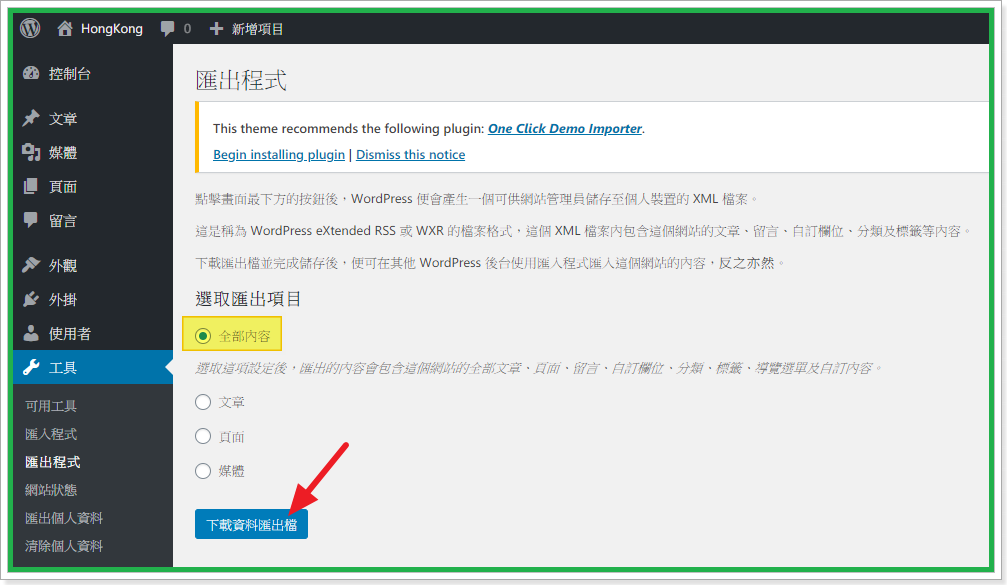Select the 媒體 export radio button
The width and height of the screenshot is (1007, 585).
(203, 471)
